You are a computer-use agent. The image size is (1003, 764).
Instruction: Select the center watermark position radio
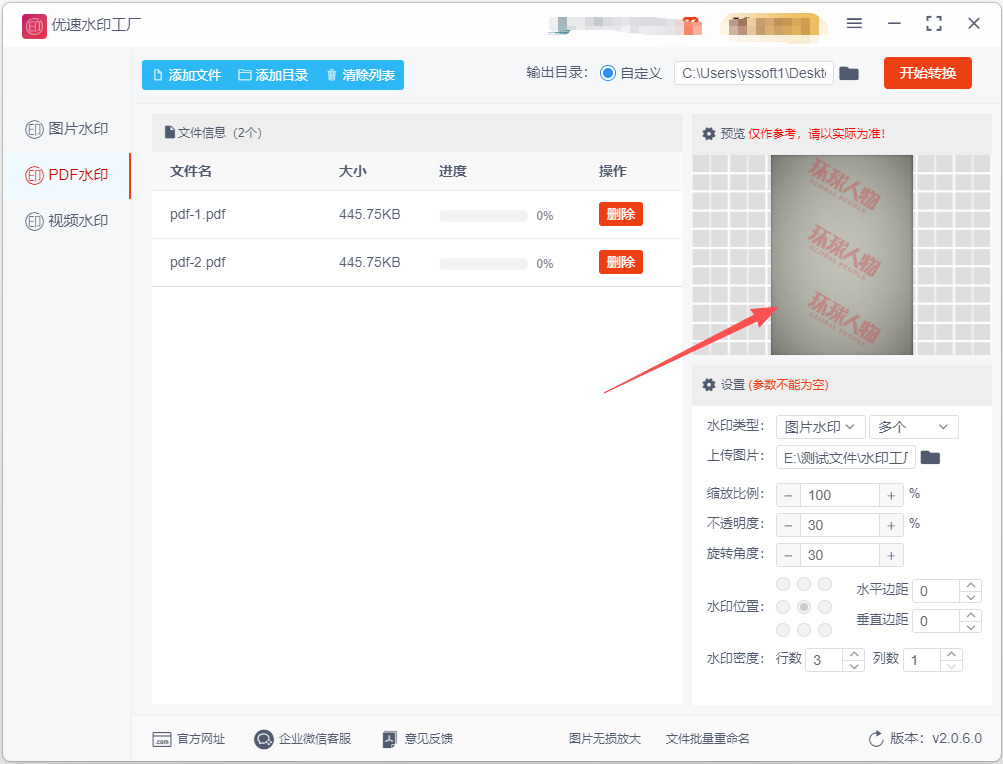pyautogui.click(x=804, y=607)
